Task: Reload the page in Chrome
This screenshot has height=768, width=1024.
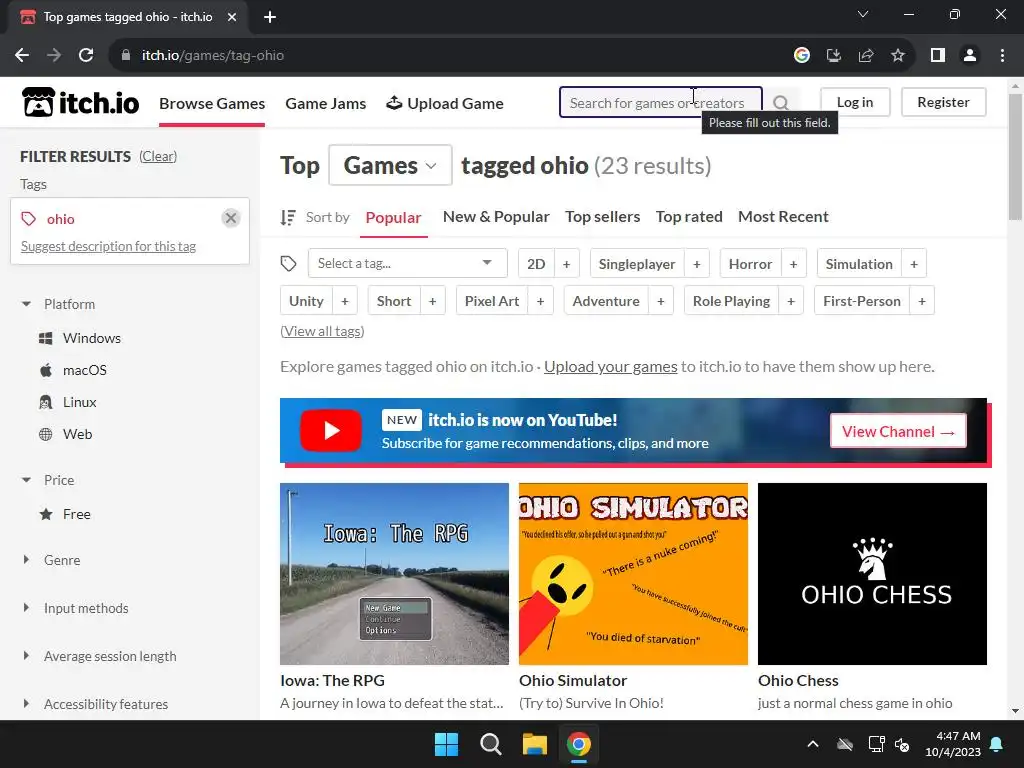Action: [x=86, y=56]
